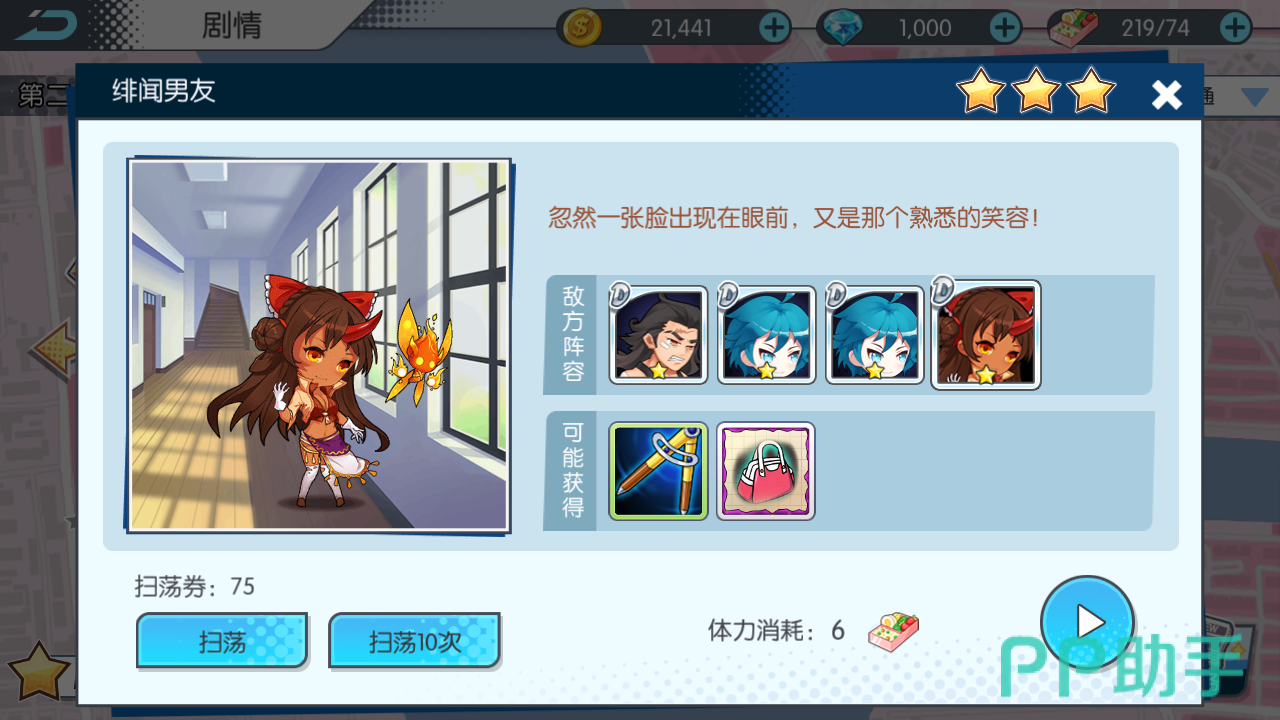The height and width of the screenshot is (720, 1280).
Task: Open the difficulty dropdown arrow
Action: (1254, 97)
